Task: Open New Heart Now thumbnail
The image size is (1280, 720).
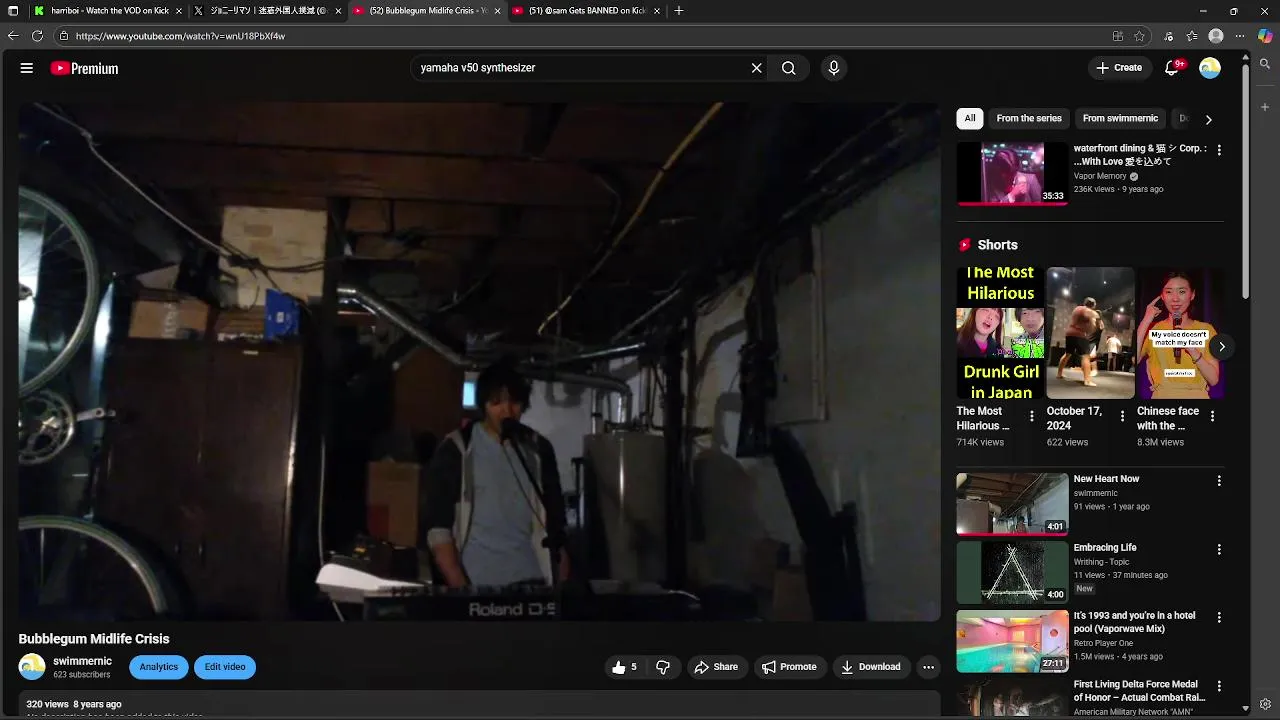Action: [1012, 504]
